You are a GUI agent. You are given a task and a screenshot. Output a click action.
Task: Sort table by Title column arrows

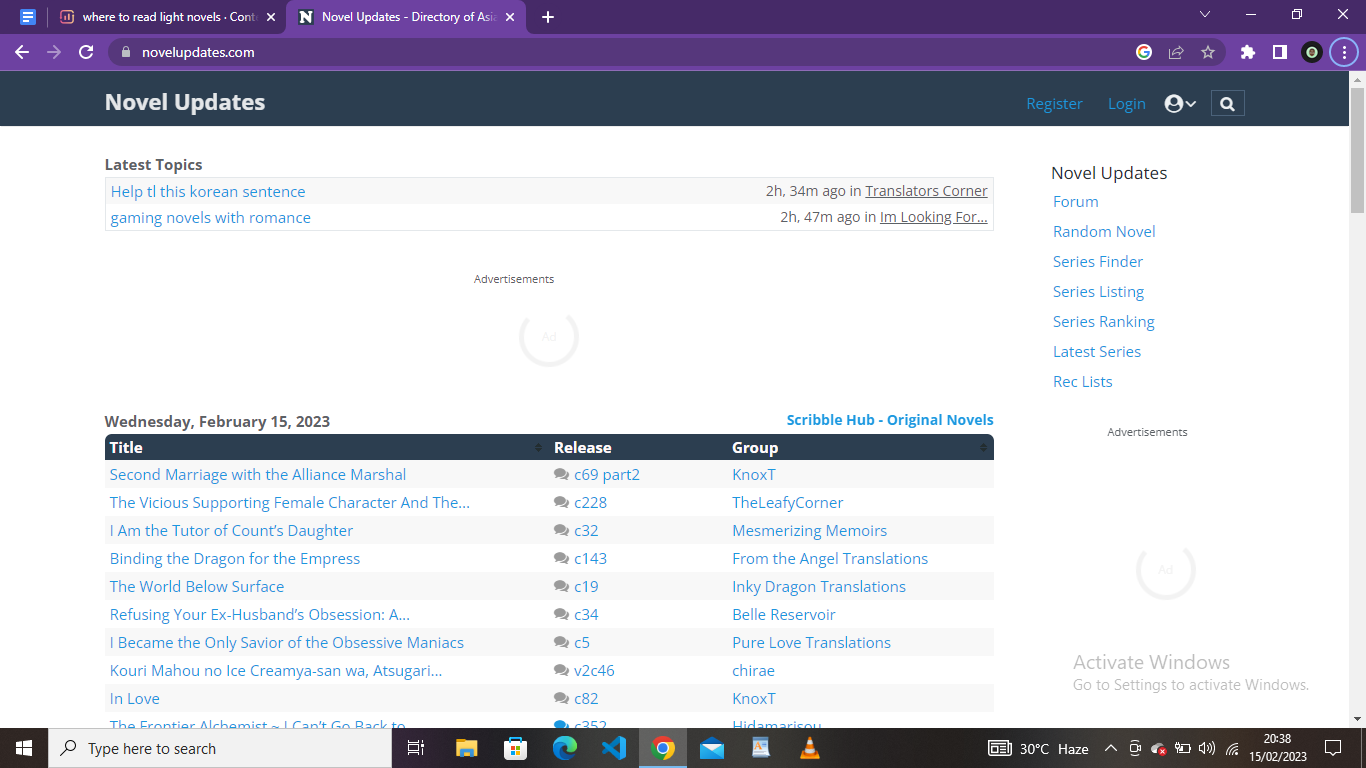point(539,447)
